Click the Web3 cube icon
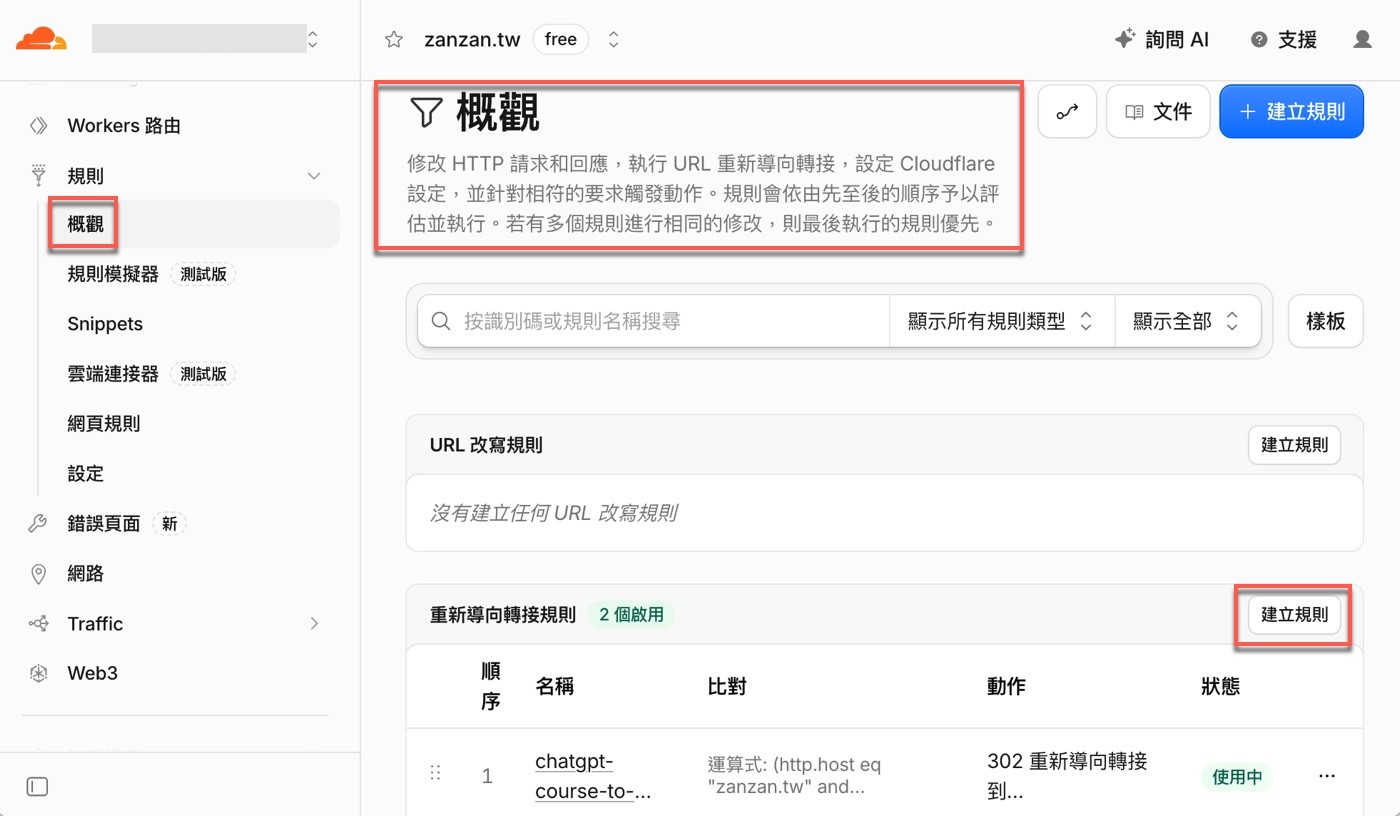The height and width of the screenshot is (816, 1400). point(38,674)
